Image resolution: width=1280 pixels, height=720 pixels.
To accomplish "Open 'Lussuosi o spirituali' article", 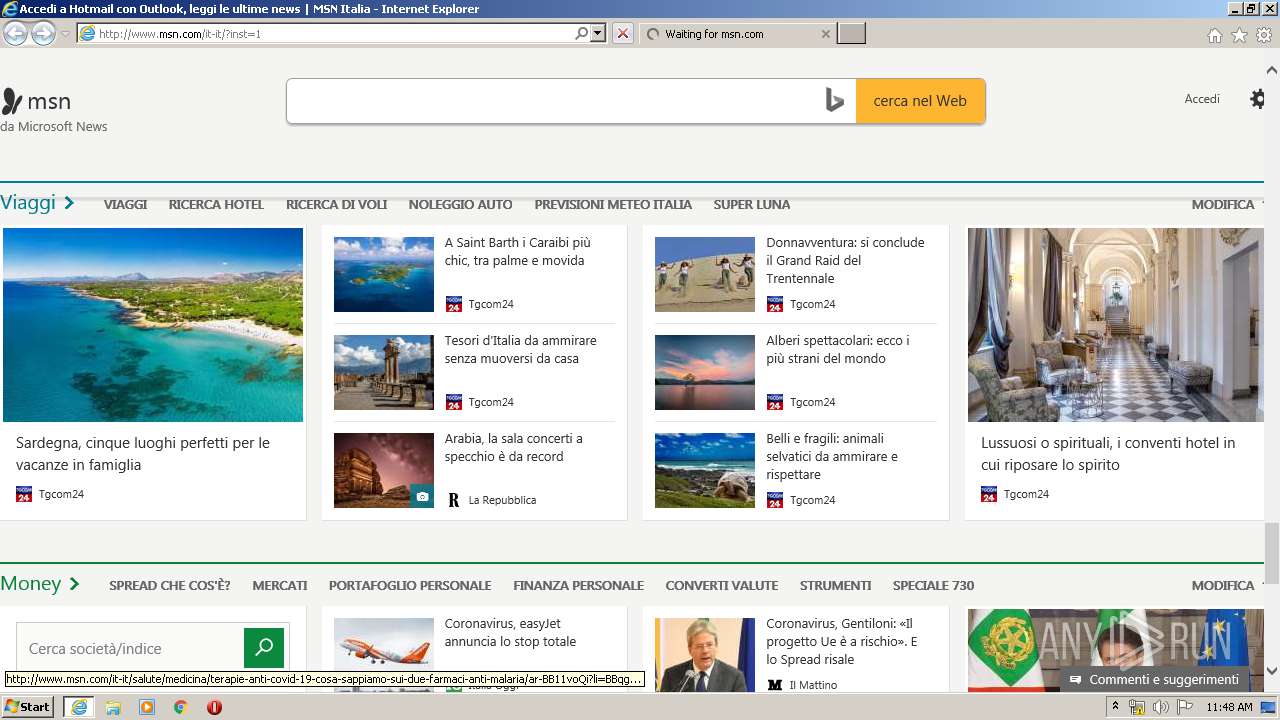I will [x=1108, y=454].
